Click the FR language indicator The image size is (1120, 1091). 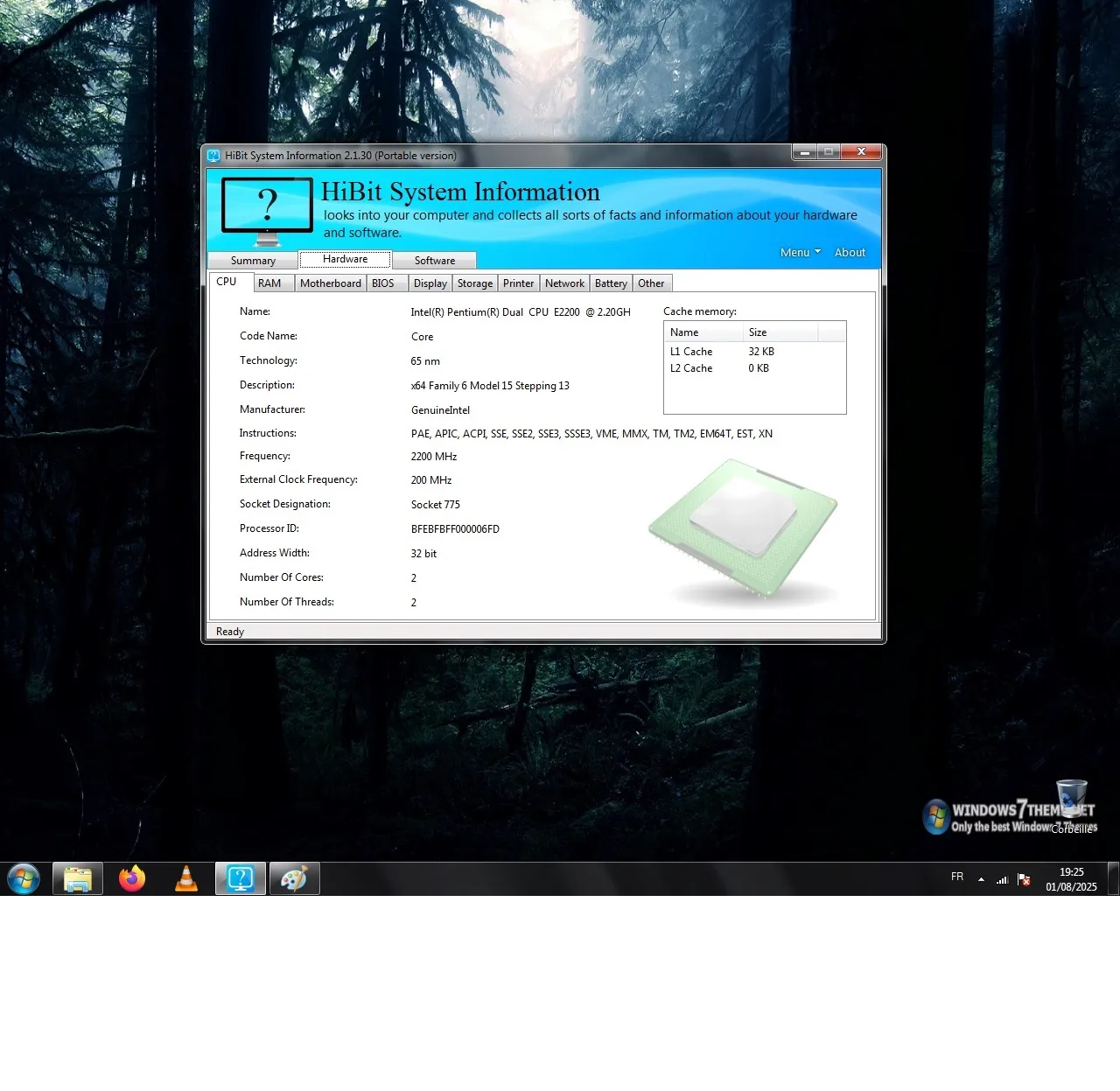tap(957, 877)
